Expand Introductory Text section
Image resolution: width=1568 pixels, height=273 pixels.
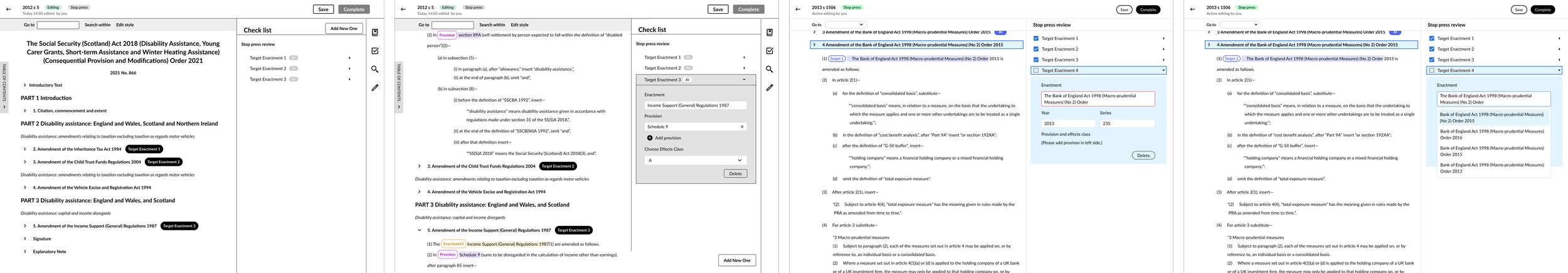pos(24,85)
